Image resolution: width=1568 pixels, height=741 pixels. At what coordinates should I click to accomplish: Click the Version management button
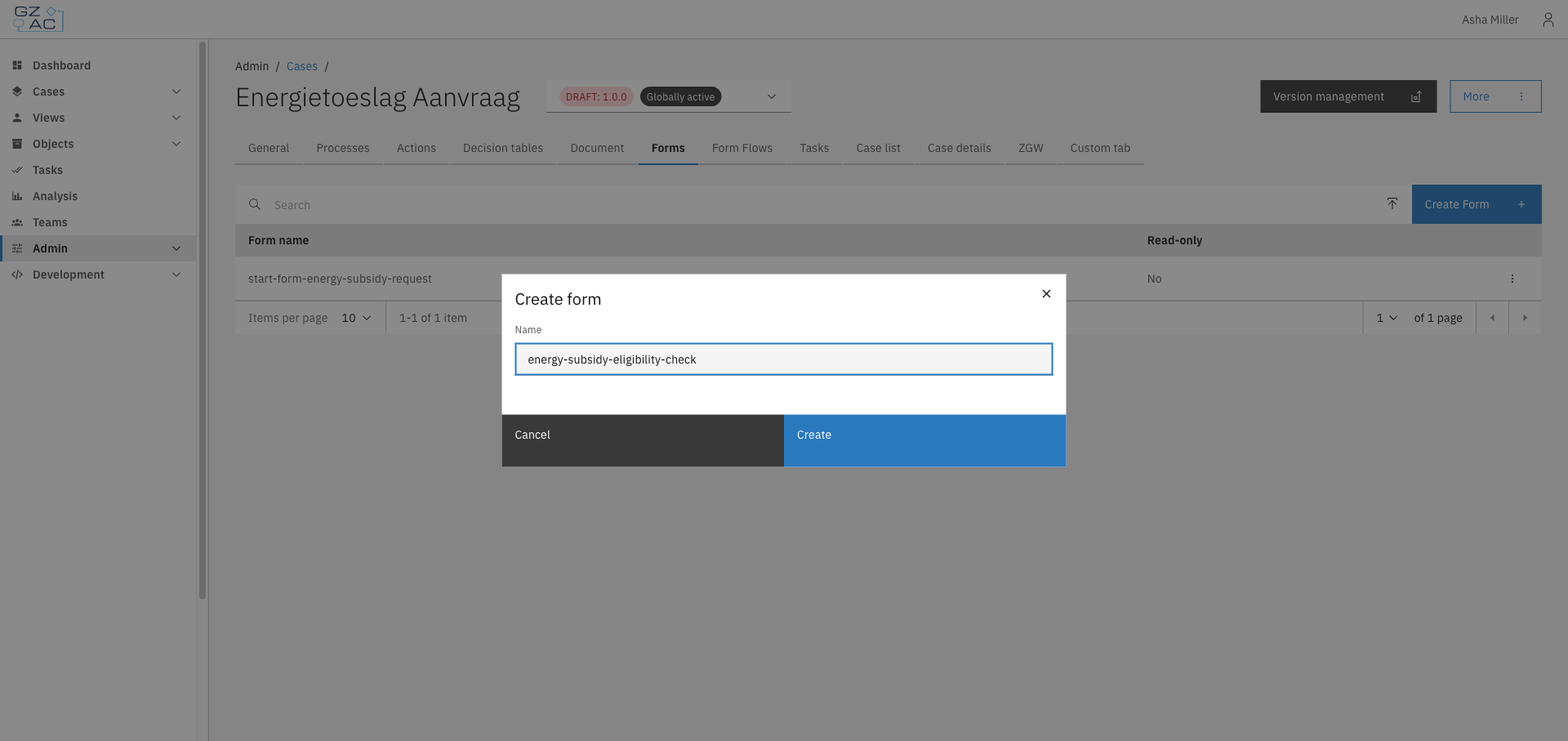[1348, 96]
